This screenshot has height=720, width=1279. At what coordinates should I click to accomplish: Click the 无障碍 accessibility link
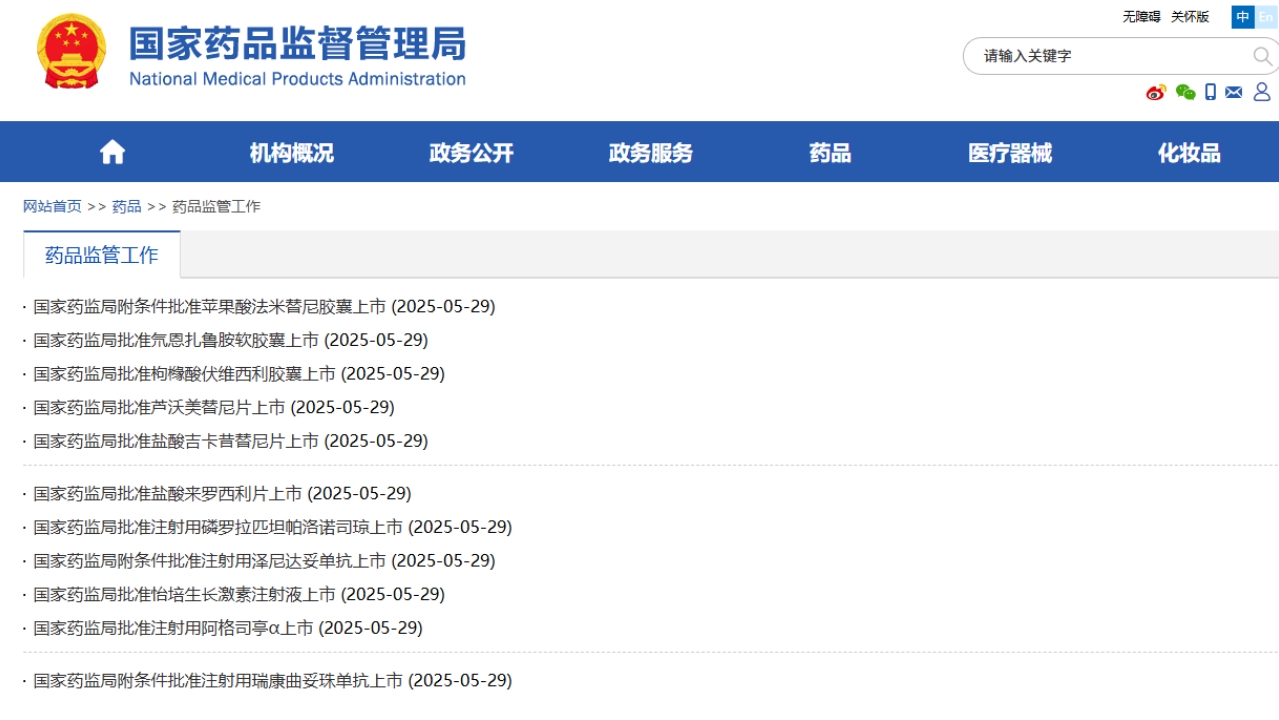click(x=1141, y=17)
